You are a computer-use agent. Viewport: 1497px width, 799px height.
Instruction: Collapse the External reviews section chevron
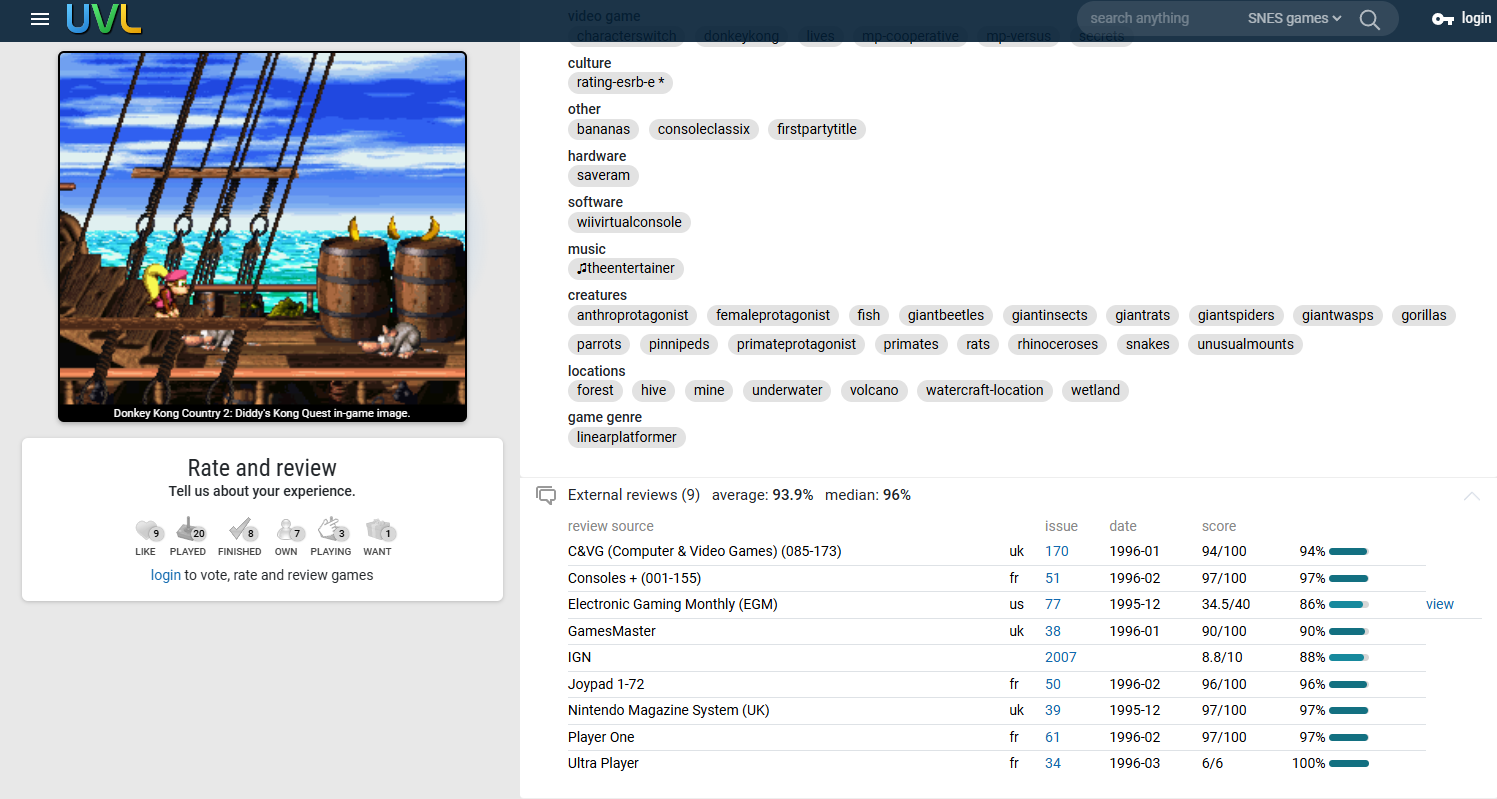pyautogui.click(x=1472, y=495)
